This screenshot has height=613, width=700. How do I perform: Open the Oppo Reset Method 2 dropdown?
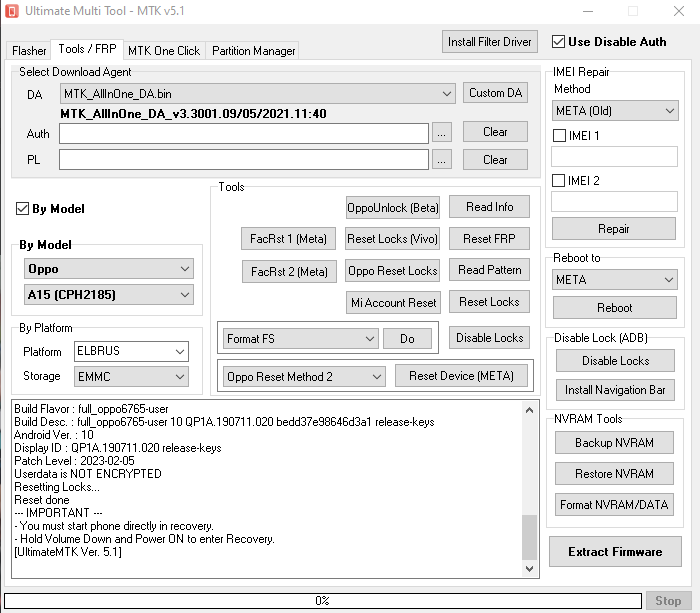pos(304,376)
